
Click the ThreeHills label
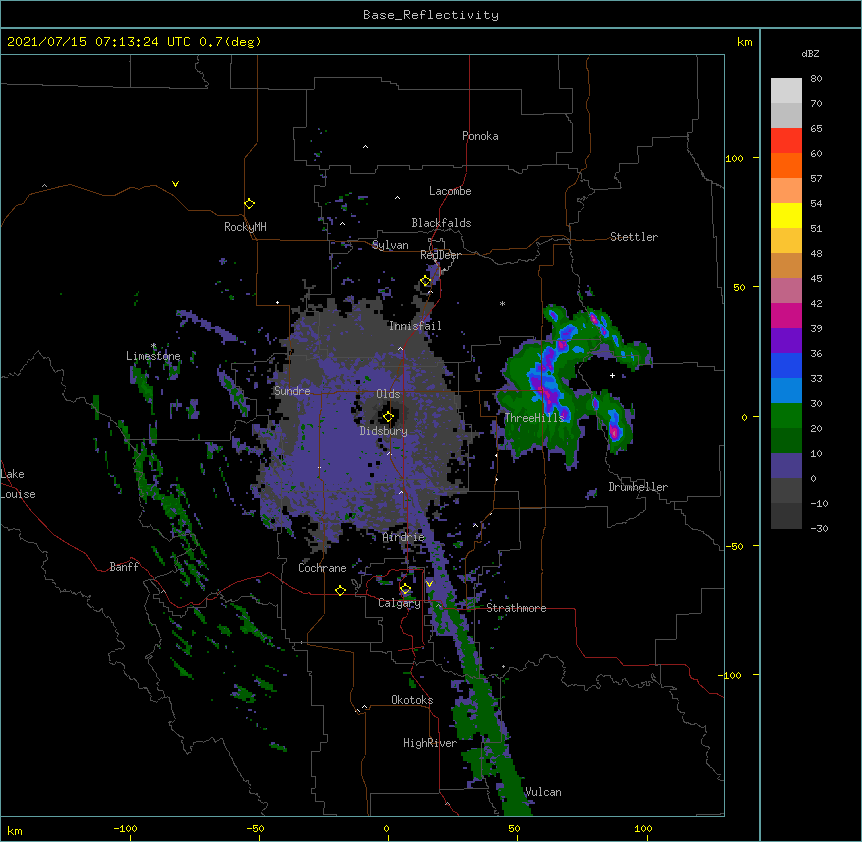(534, 418)
